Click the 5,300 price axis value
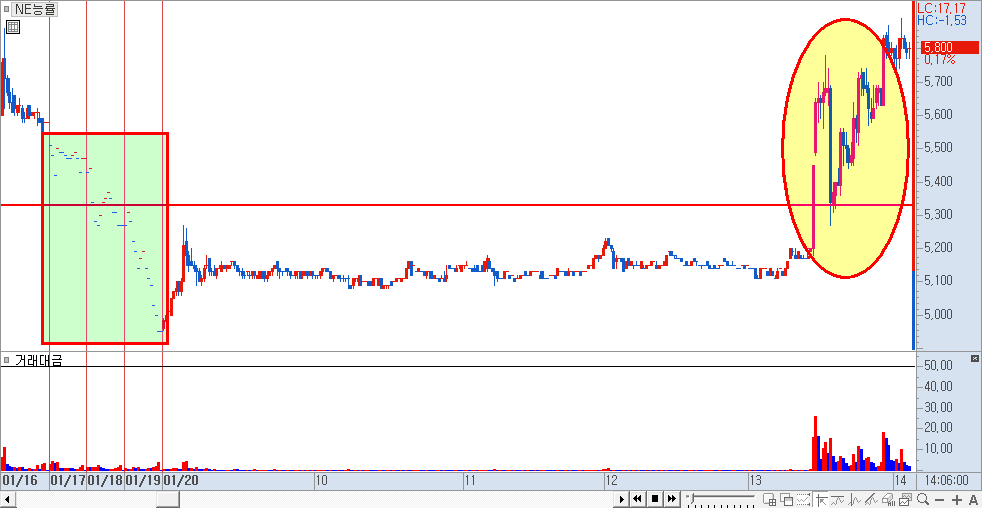The width and height of the screenshot is (982, 508). [x=938, y=215]
